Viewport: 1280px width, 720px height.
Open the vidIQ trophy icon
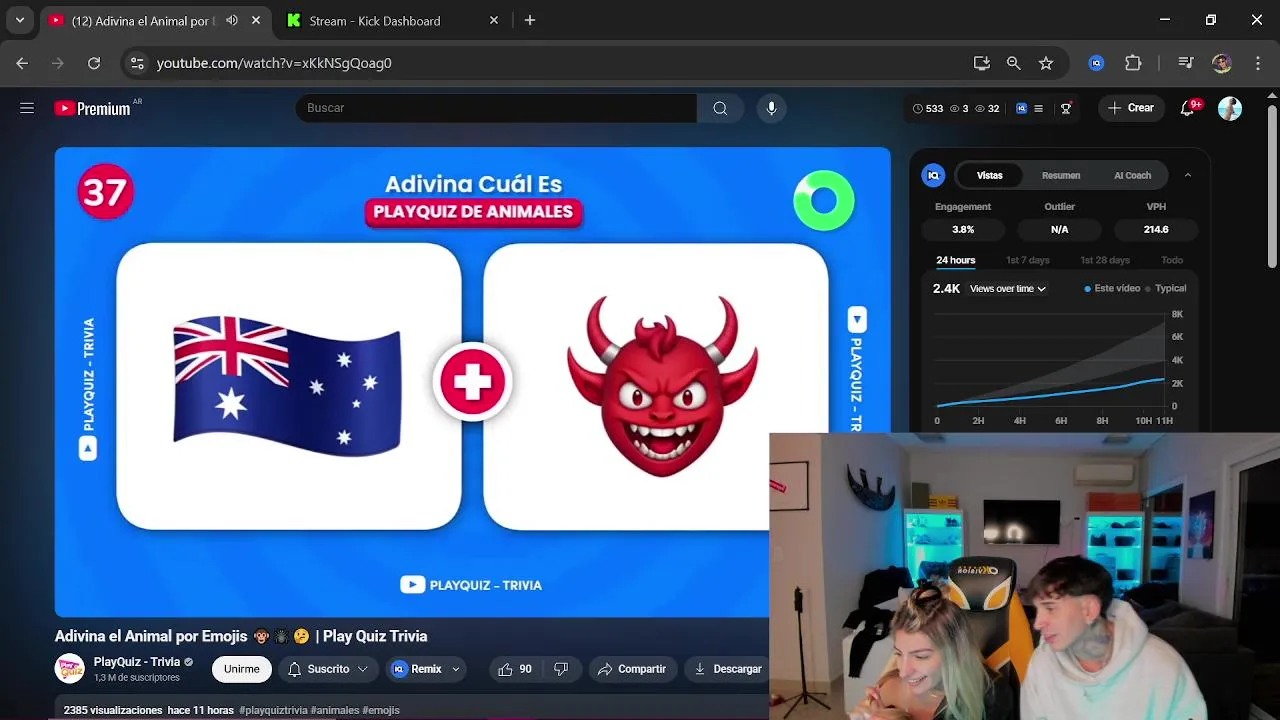[x=1066, y=108]
